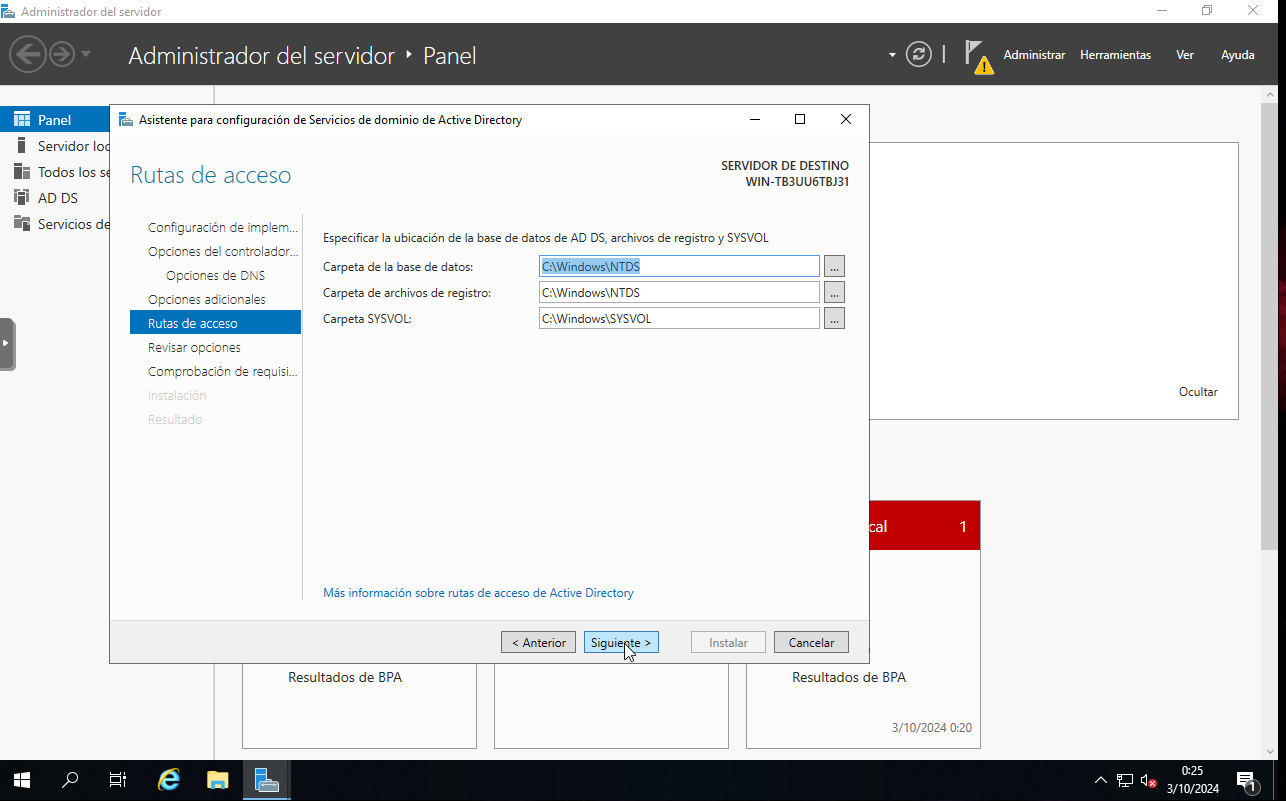Screen dimensions: 1286x801
Task: Close the AD DS wizard dialog
Action: coord(846,119)
